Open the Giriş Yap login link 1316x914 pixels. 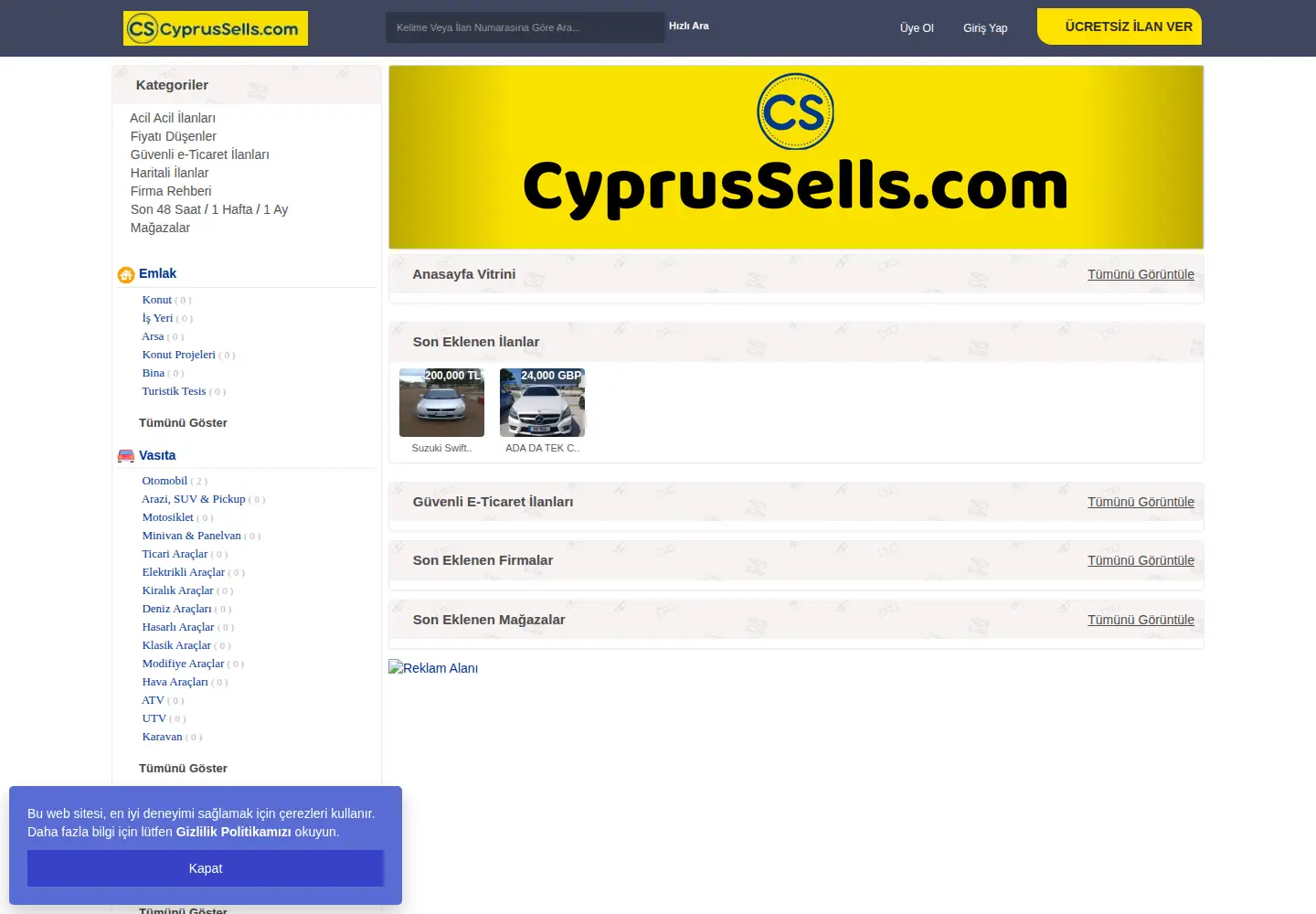pyautogui.click(x=985, y=28)
